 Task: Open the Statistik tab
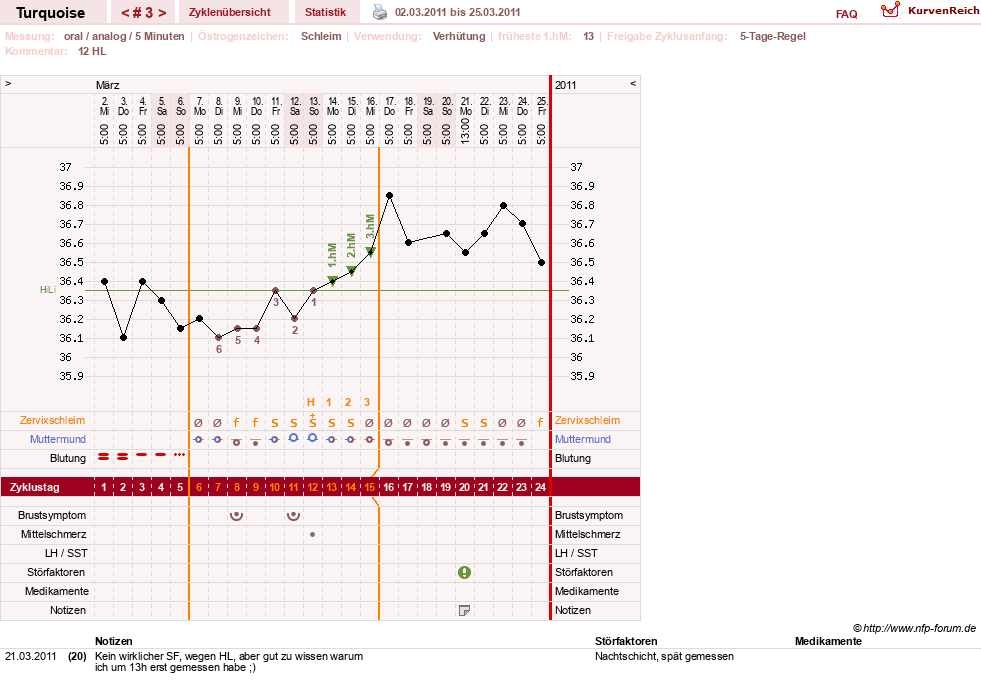325,12
